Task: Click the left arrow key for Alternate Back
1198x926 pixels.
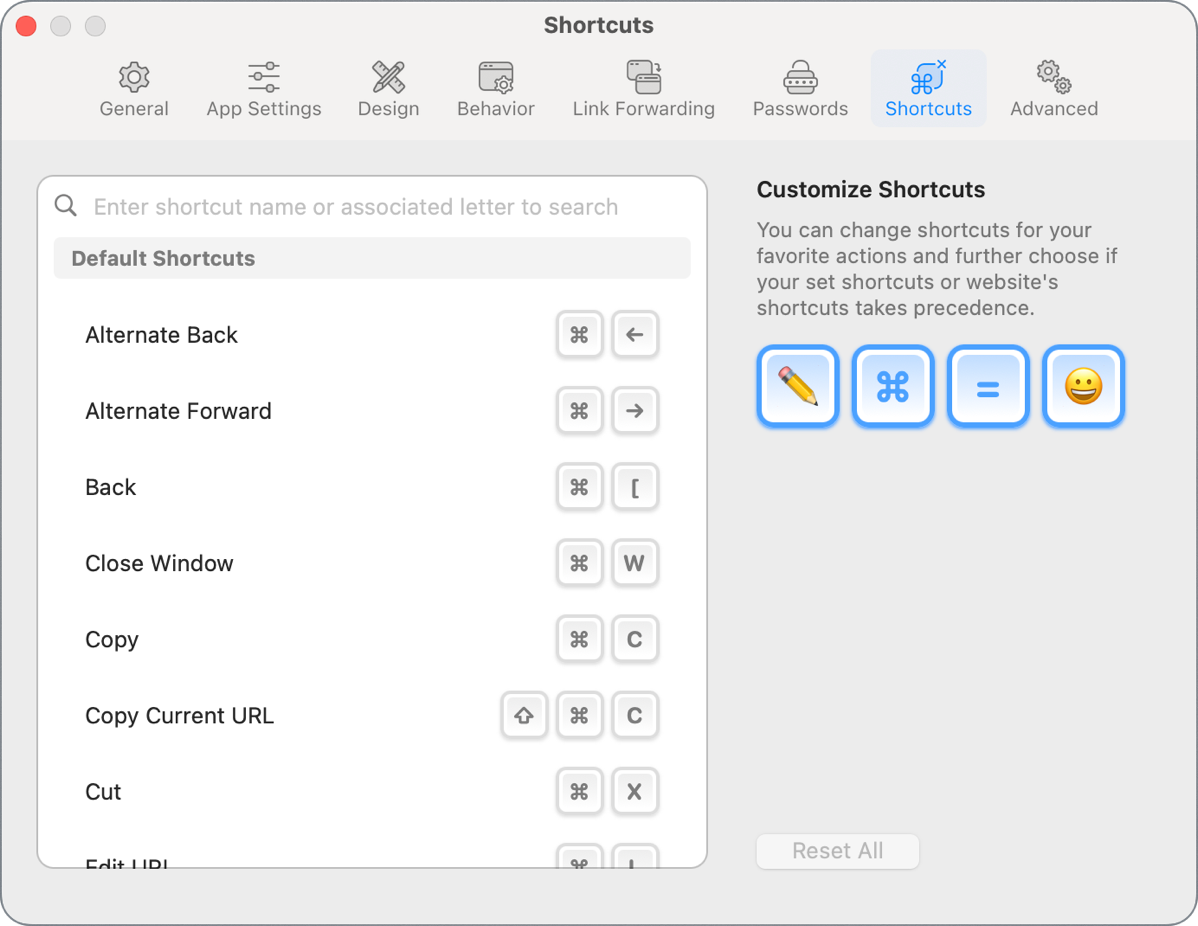Action: pos(635,335)
